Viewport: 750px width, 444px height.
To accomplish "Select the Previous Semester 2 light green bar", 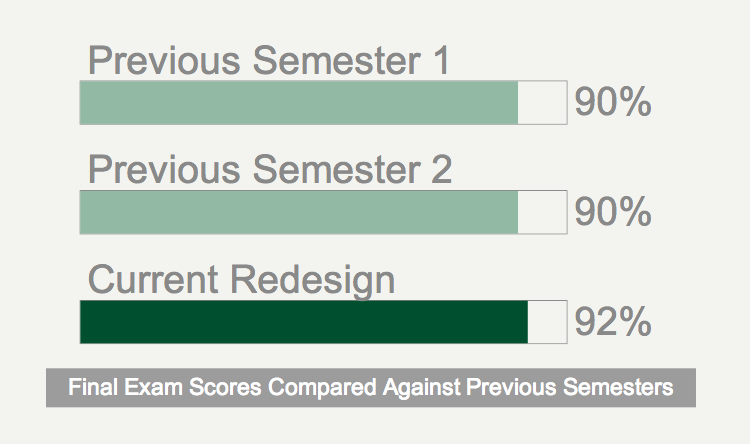I will tap(299, 212).
